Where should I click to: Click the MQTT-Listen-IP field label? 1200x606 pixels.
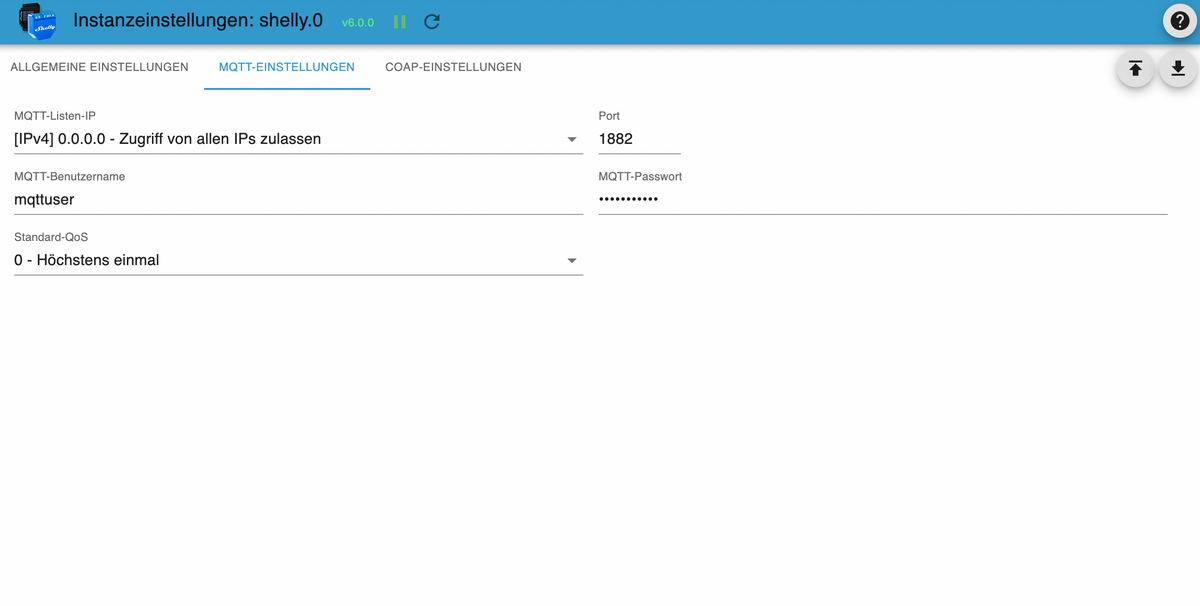coord(55,116)
